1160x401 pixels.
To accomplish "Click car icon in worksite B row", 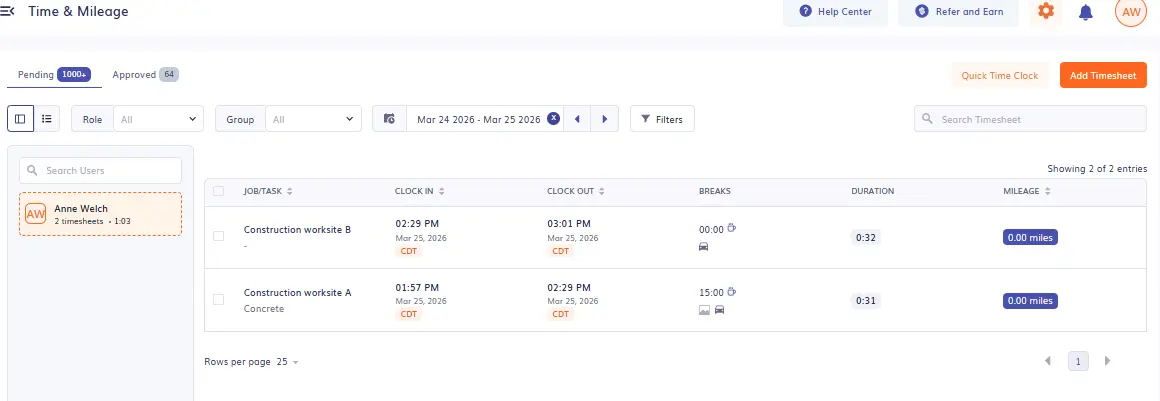I will [x=704, y=246].
